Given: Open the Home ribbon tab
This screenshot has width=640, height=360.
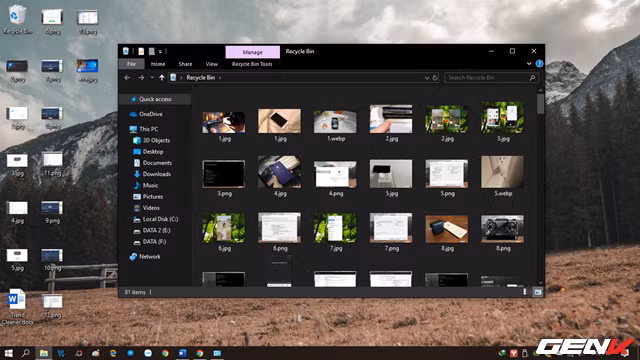Looking at the screenshot, I should [x=158, y=64].
